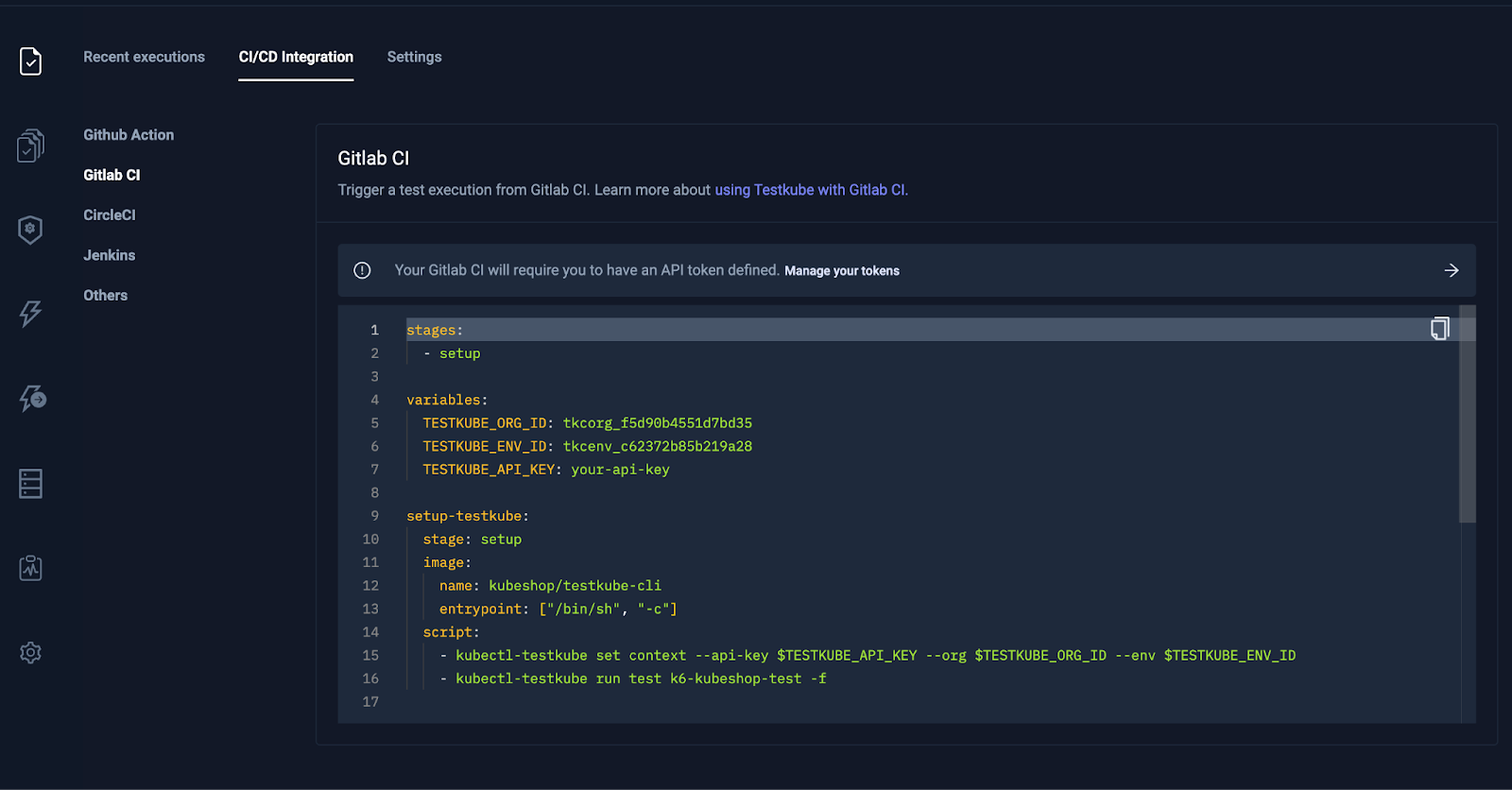The width and height of the screenshot is (1512, 790).
Task: Click the entrypoint line with /bin/sh
Action: click(558, 609)
